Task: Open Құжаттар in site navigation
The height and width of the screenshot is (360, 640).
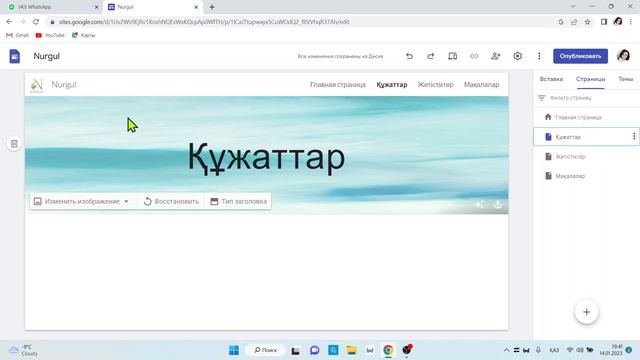Action: click(x=392, y=84)
